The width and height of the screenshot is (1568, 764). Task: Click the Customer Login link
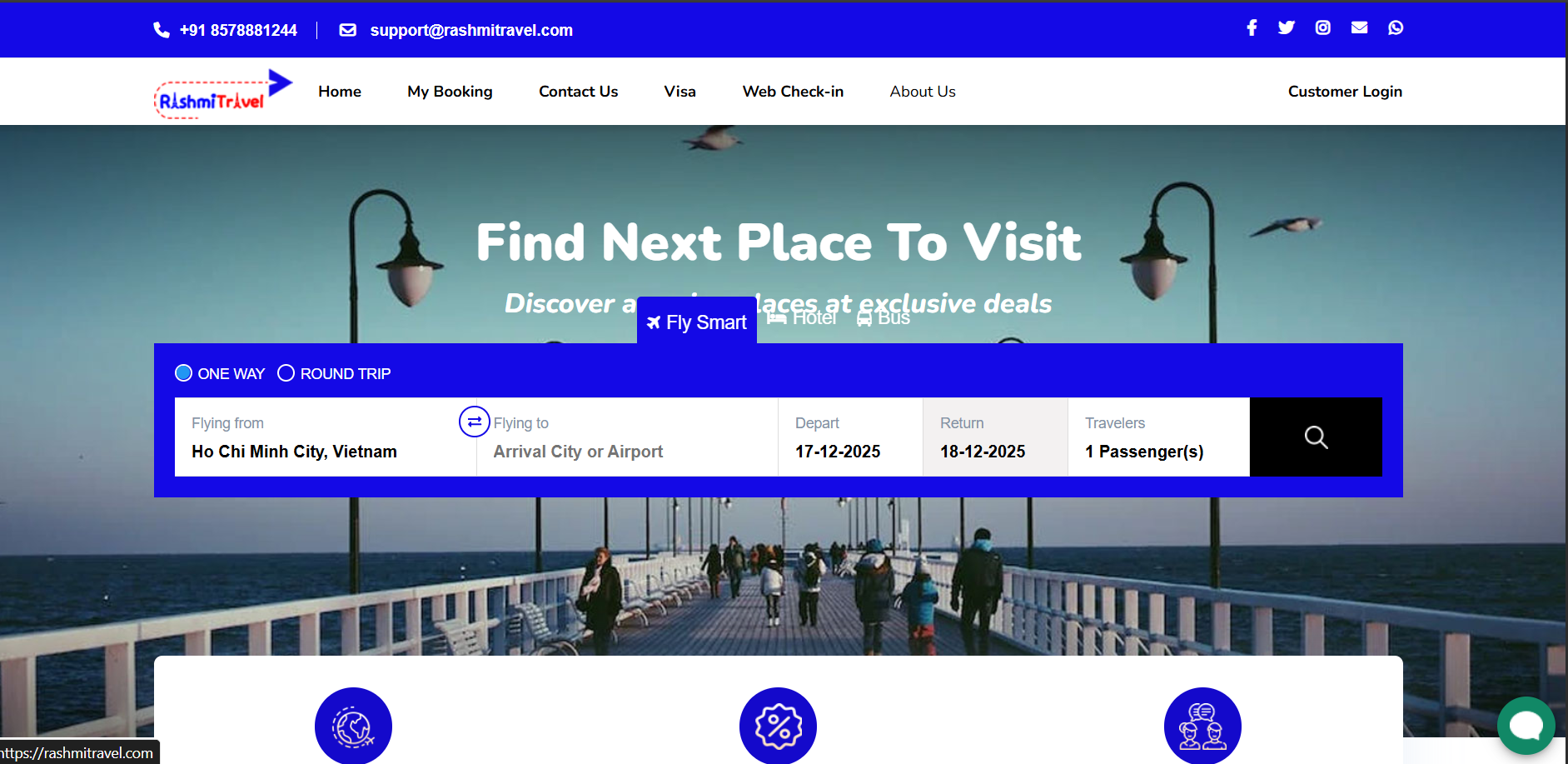pyautogui.click(x=1345, y=92)
